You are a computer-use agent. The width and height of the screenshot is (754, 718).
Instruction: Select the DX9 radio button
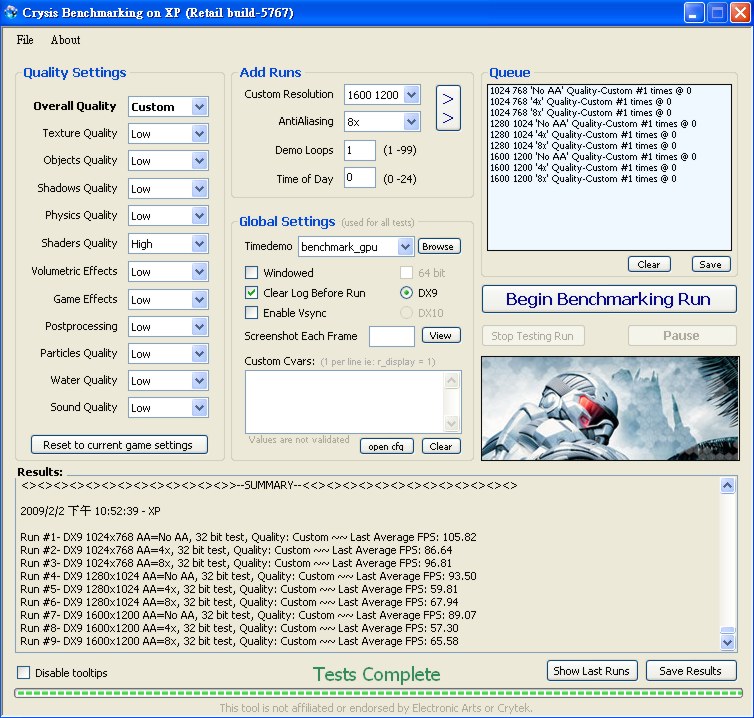tap(406, 292)
